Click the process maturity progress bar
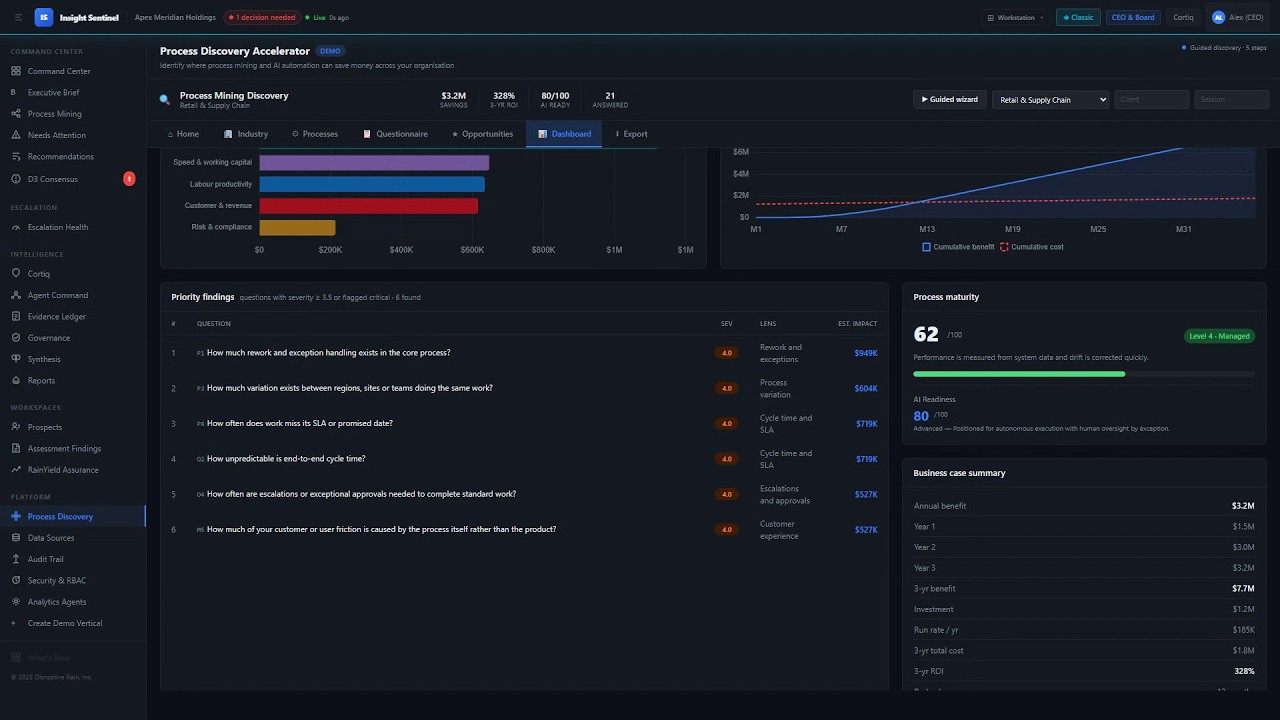The image size is (1280, 720). point(1084,374)
